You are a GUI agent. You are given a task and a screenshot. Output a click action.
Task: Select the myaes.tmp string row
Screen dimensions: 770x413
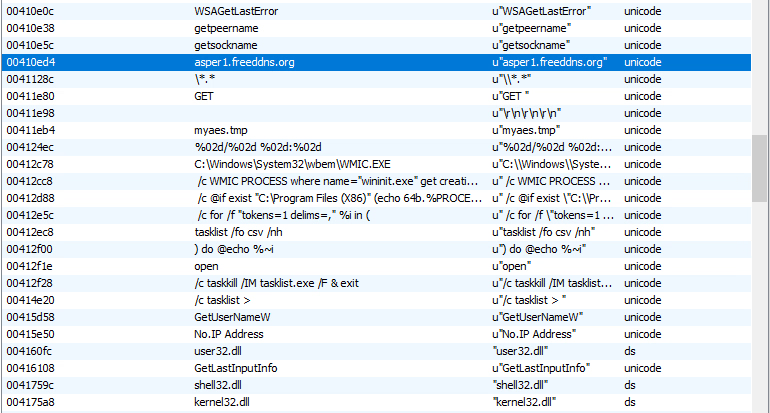376,130
